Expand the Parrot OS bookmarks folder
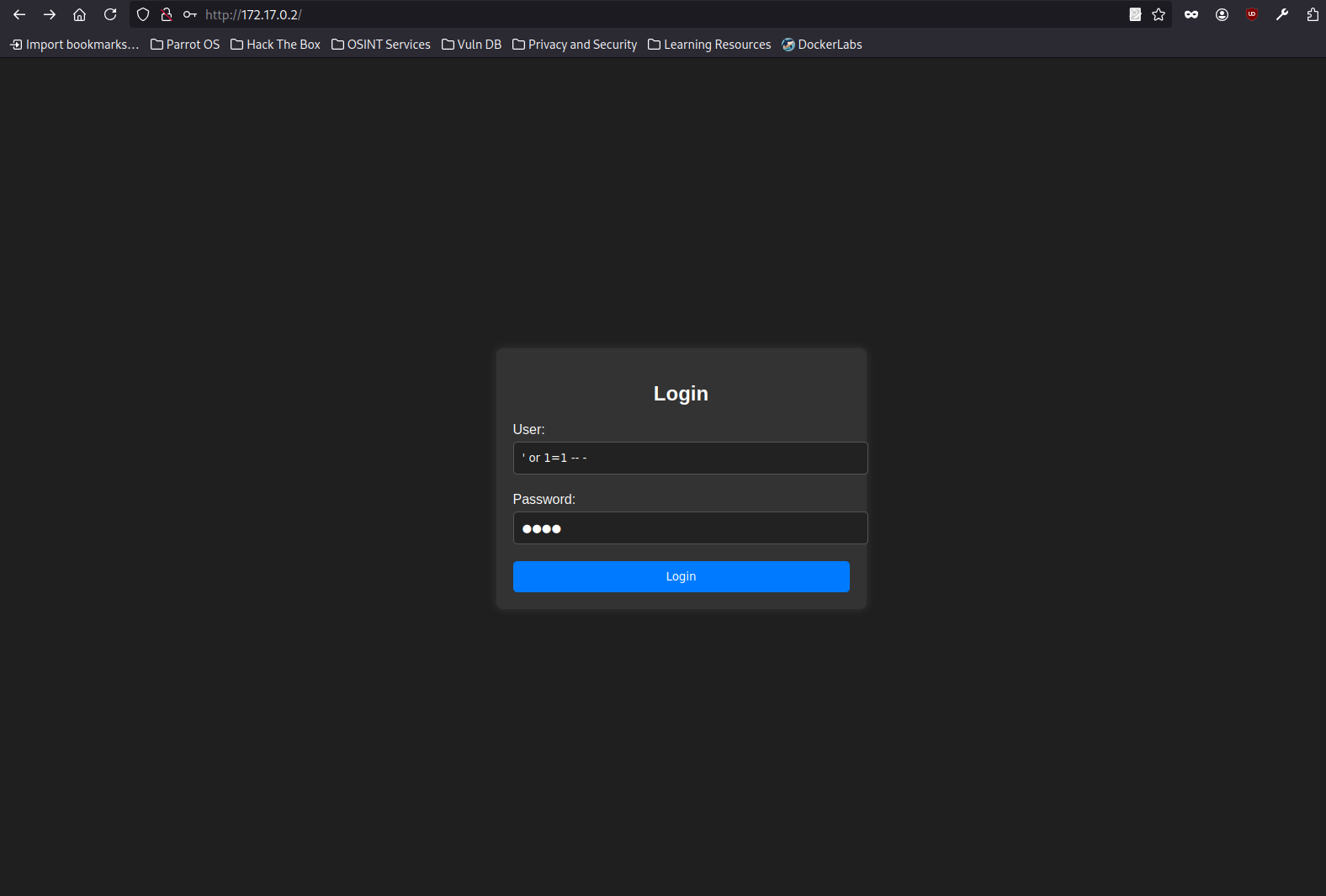The width and height of the screenshot is (1326, 896). pos(185,45)
